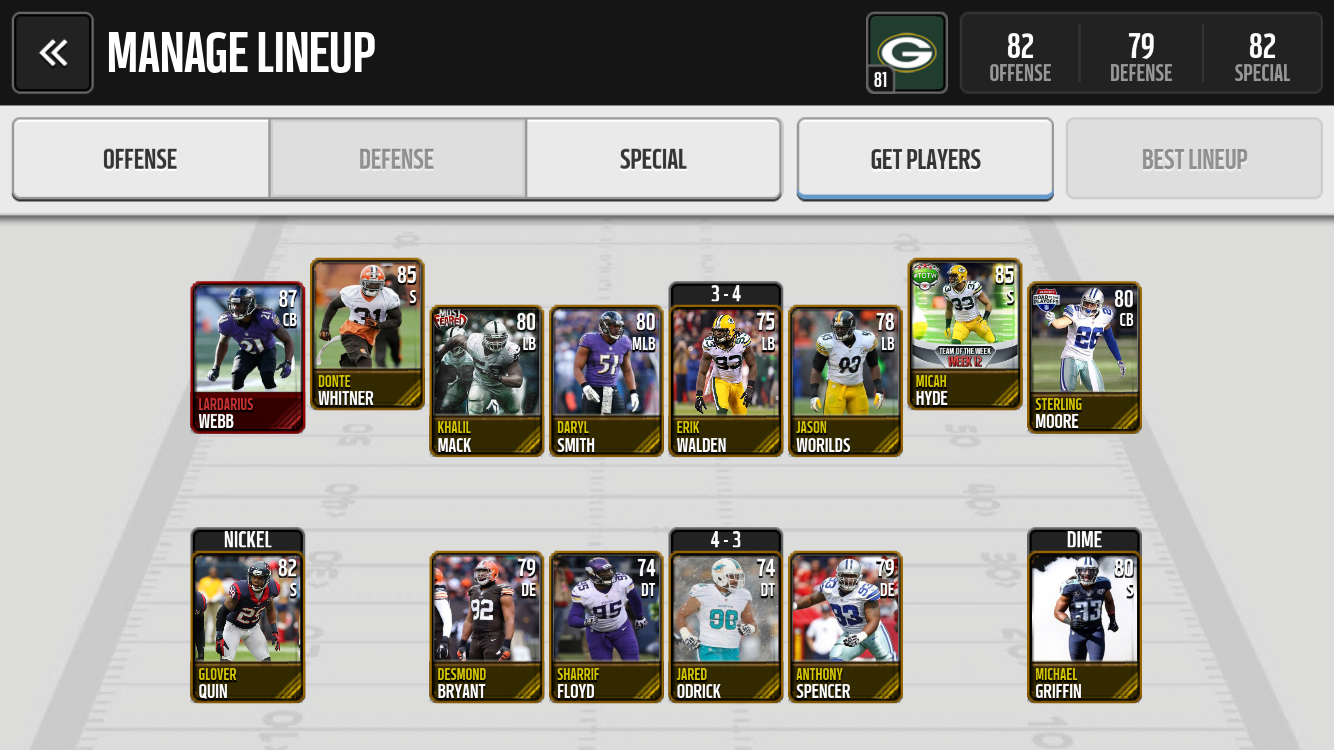This screenshot has width=1334, height=750.
Task: Select Jared Odrick 4-3 tackle card
Action: [726, 615]
